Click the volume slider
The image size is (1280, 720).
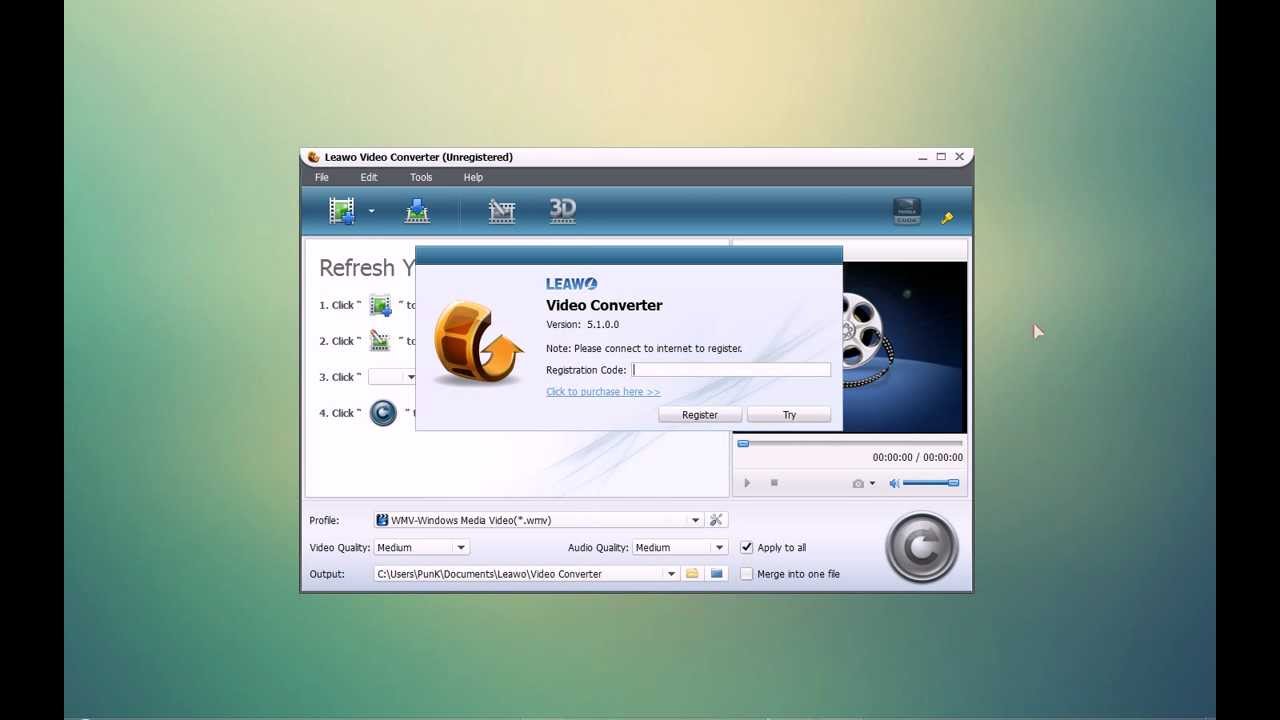(x=931, y=483)
